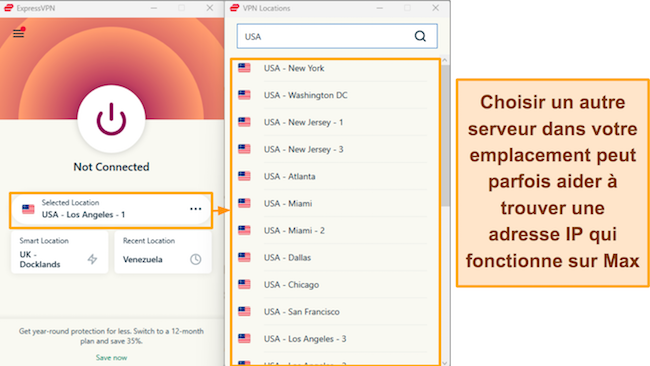Click the ExpressVPN logo in the title bar

click(x=9, y=8)
